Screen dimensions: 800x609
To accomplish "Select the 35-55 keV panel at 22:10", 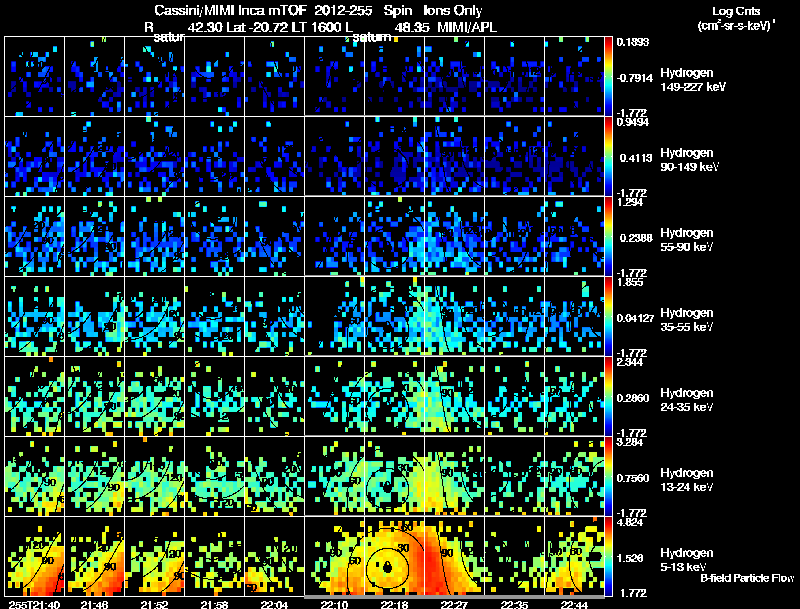I will click(335, 316).
